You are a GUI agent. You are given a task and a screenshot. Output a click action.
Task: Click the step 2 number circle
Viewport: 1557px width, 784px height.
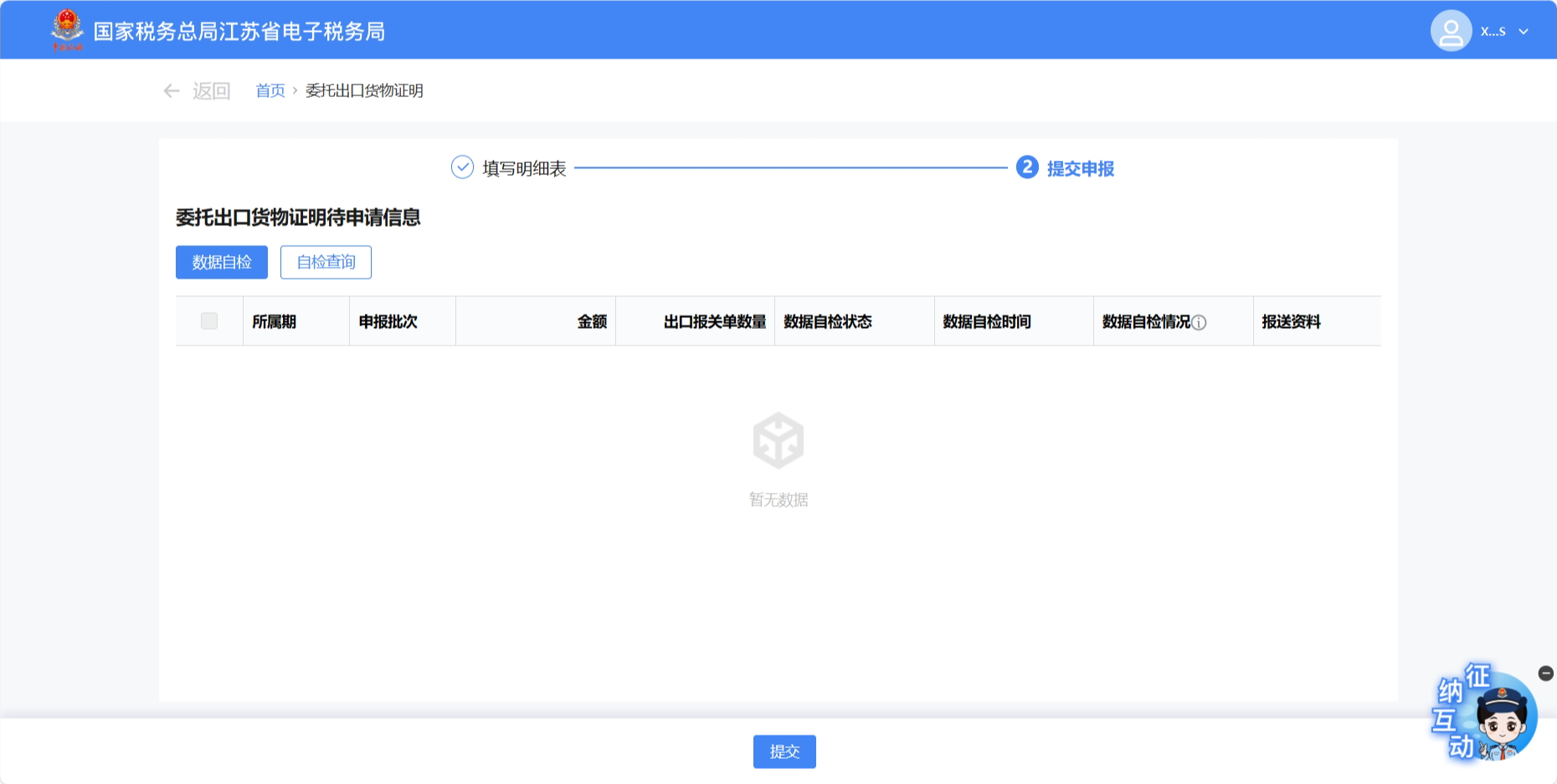tap(1027, 168)
